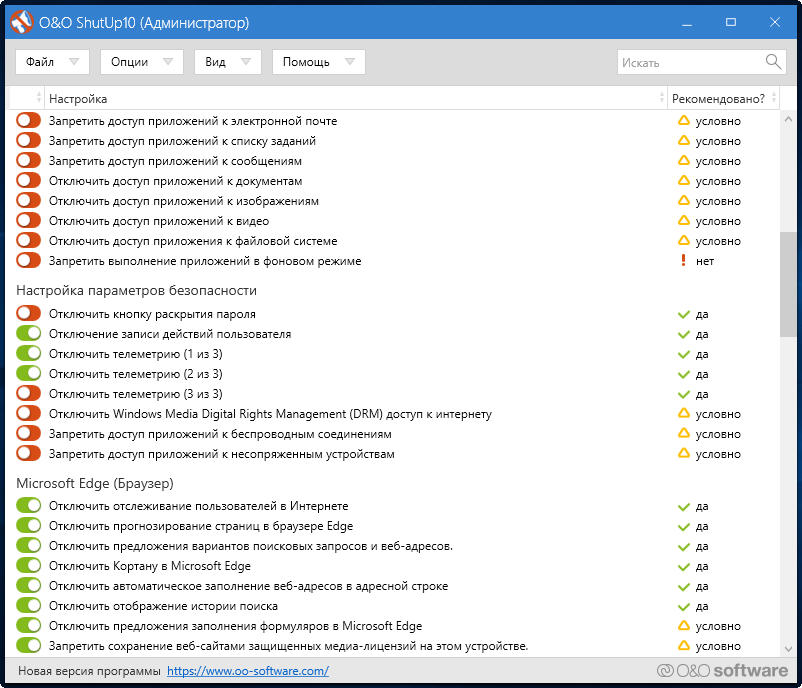Toggle 'Отключить предложения вариантов поисковых запросов' switch
The height and width of the screenshot is (688, 802).
click(28, 545)
